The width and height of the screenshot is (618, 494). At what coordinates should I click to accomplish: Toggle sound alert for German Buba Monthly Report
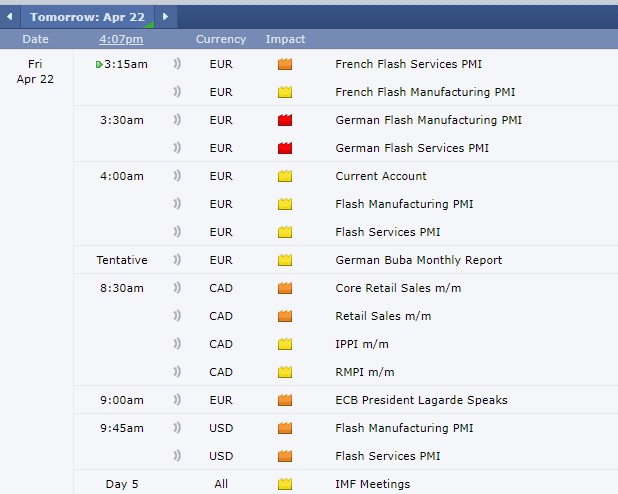pyautogui.click(x=177, y=260)
